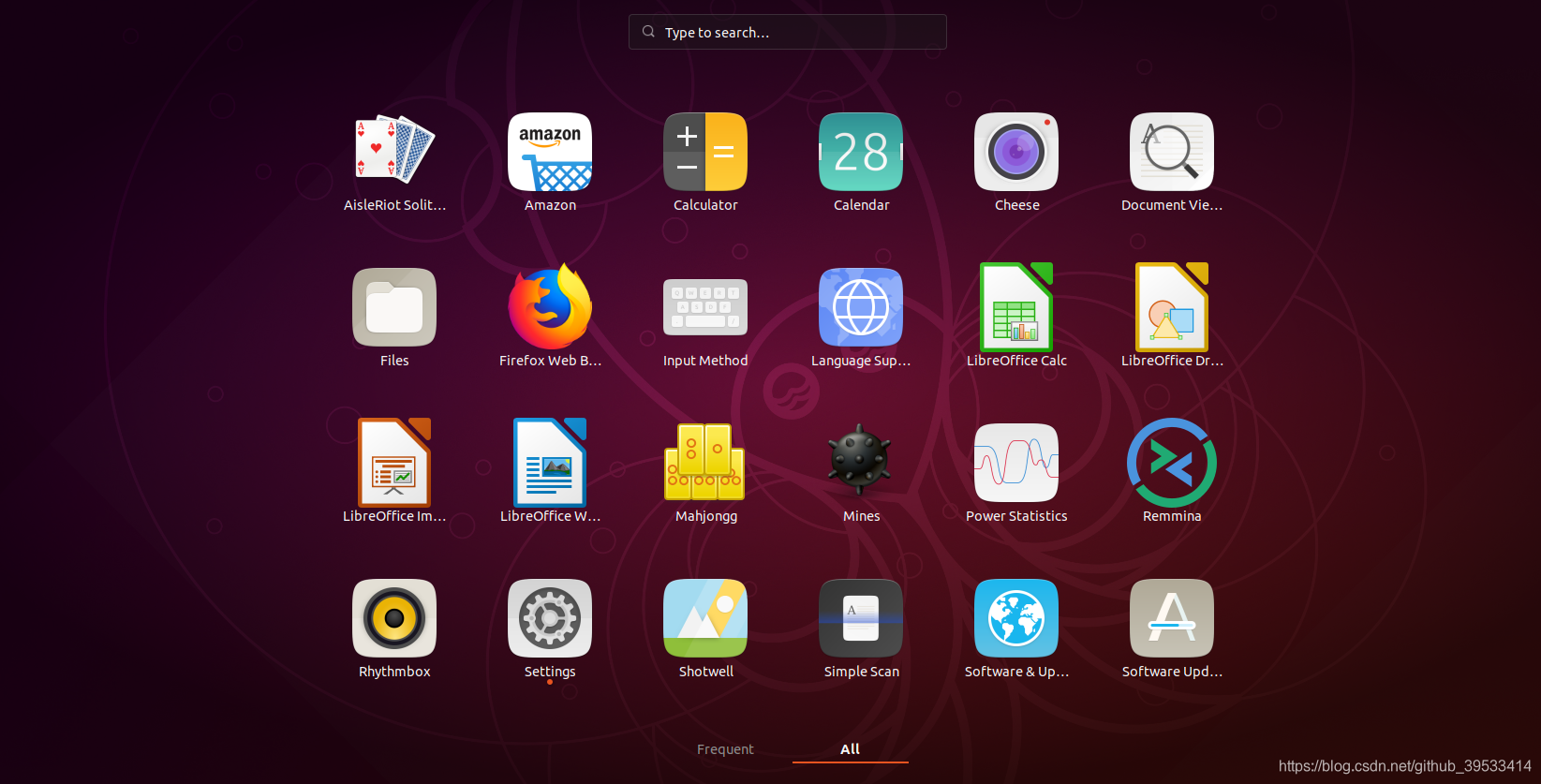The height and width of the screenshot is (784, 1541).
Task: Launch the Amazon app icon
Action: [550, 153]
